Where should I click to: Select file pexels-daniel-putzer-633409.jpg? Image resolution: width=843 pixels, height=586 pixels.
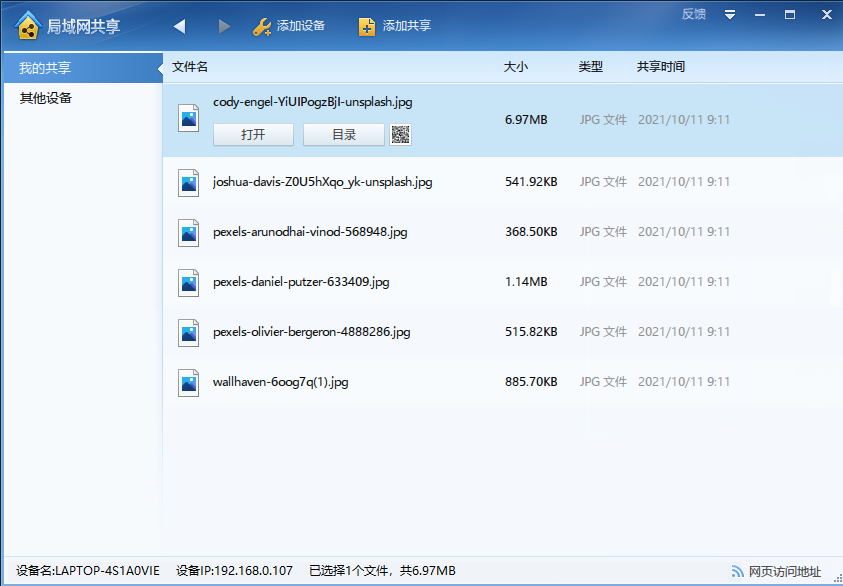[x=301, y=282]
